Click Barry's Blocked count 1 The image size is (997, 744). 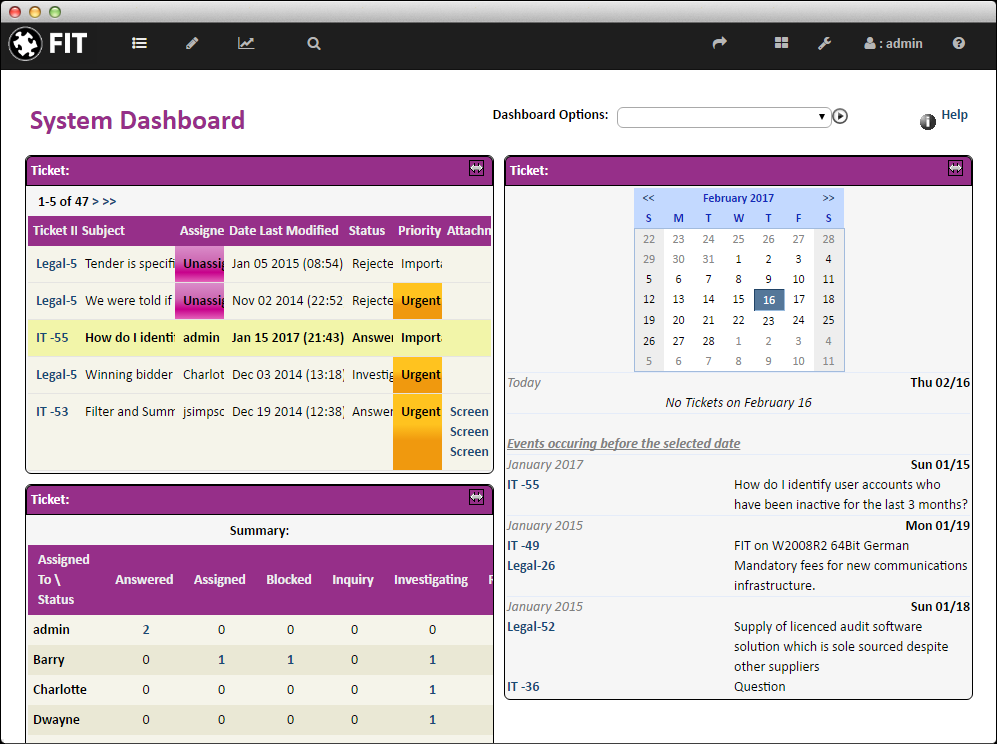290,659
